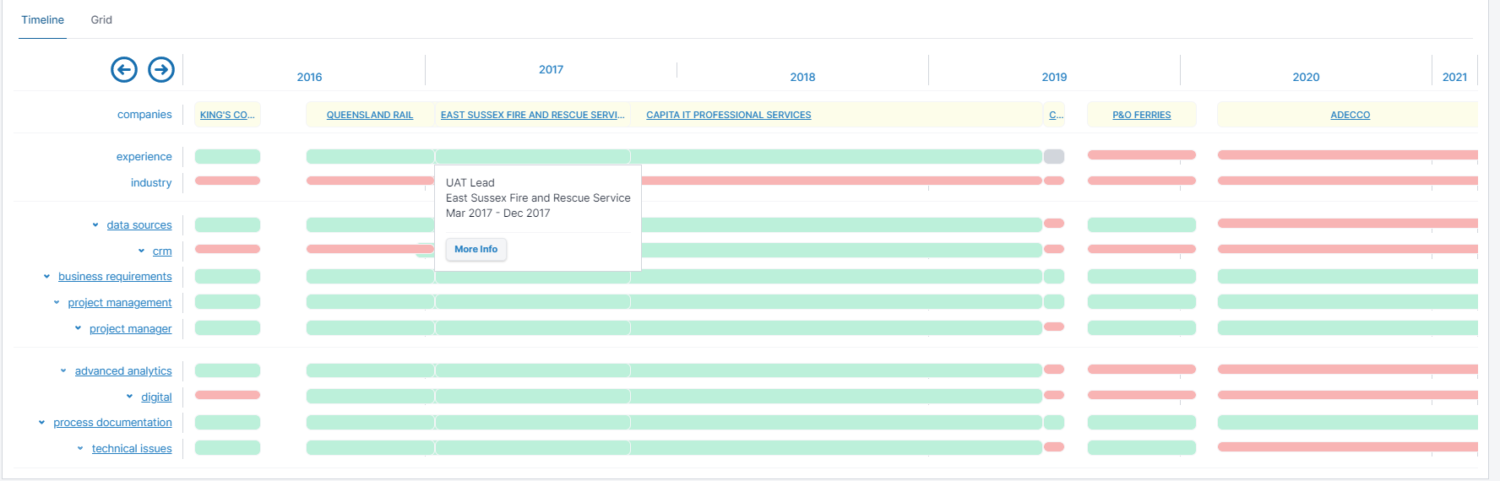Click experience bar under P&O Ferries
This screenshot has width=1500, height=481.
(x=1141, y=155)
